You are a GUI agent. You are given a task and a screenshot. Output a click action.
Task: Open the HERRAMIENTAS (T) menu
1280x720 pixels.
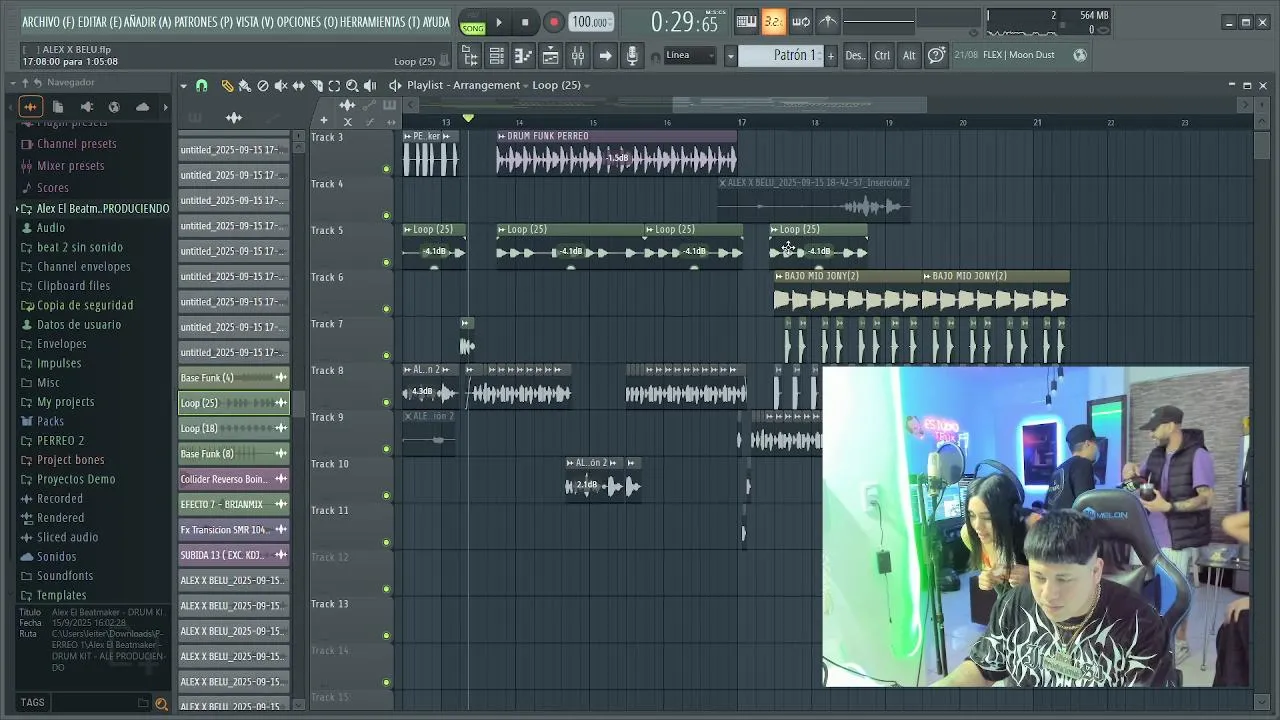380,22
